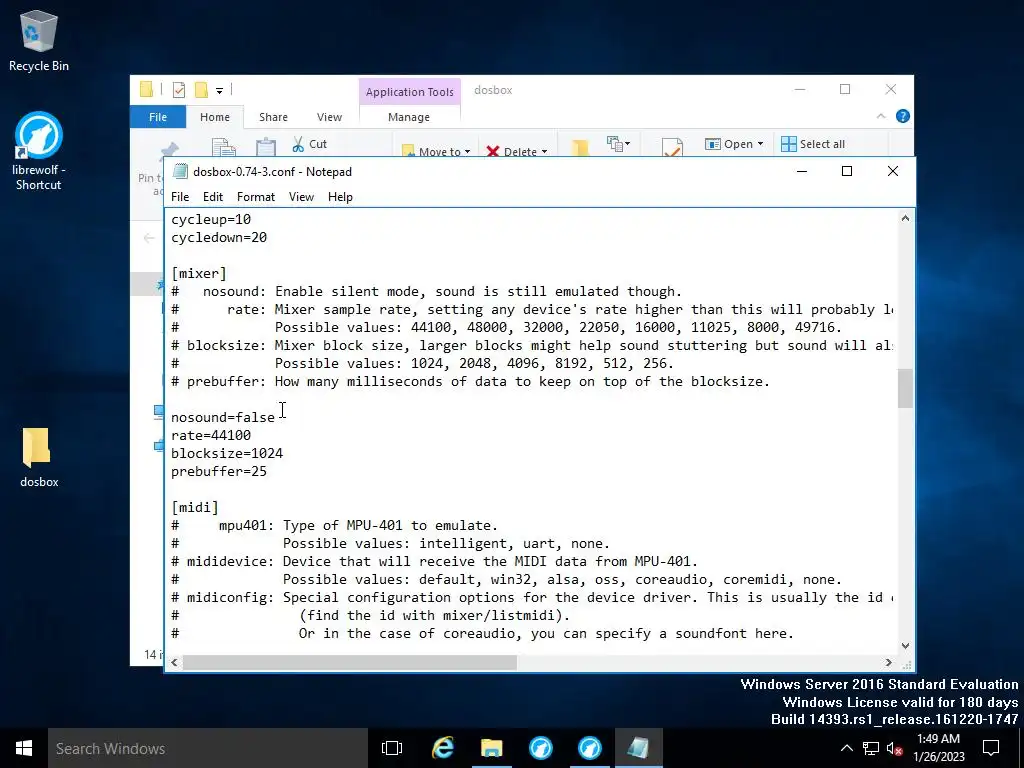Collapse the Explorer ribbon with the chevron

click(x=881, y=116)
